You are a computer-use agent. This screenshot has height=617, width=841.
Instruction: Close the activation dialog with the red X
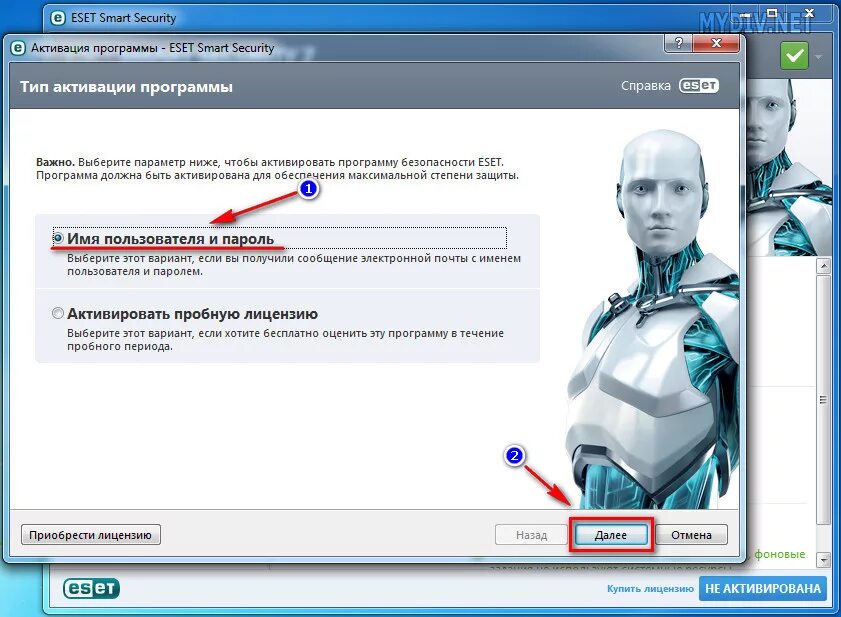(716, 43)
